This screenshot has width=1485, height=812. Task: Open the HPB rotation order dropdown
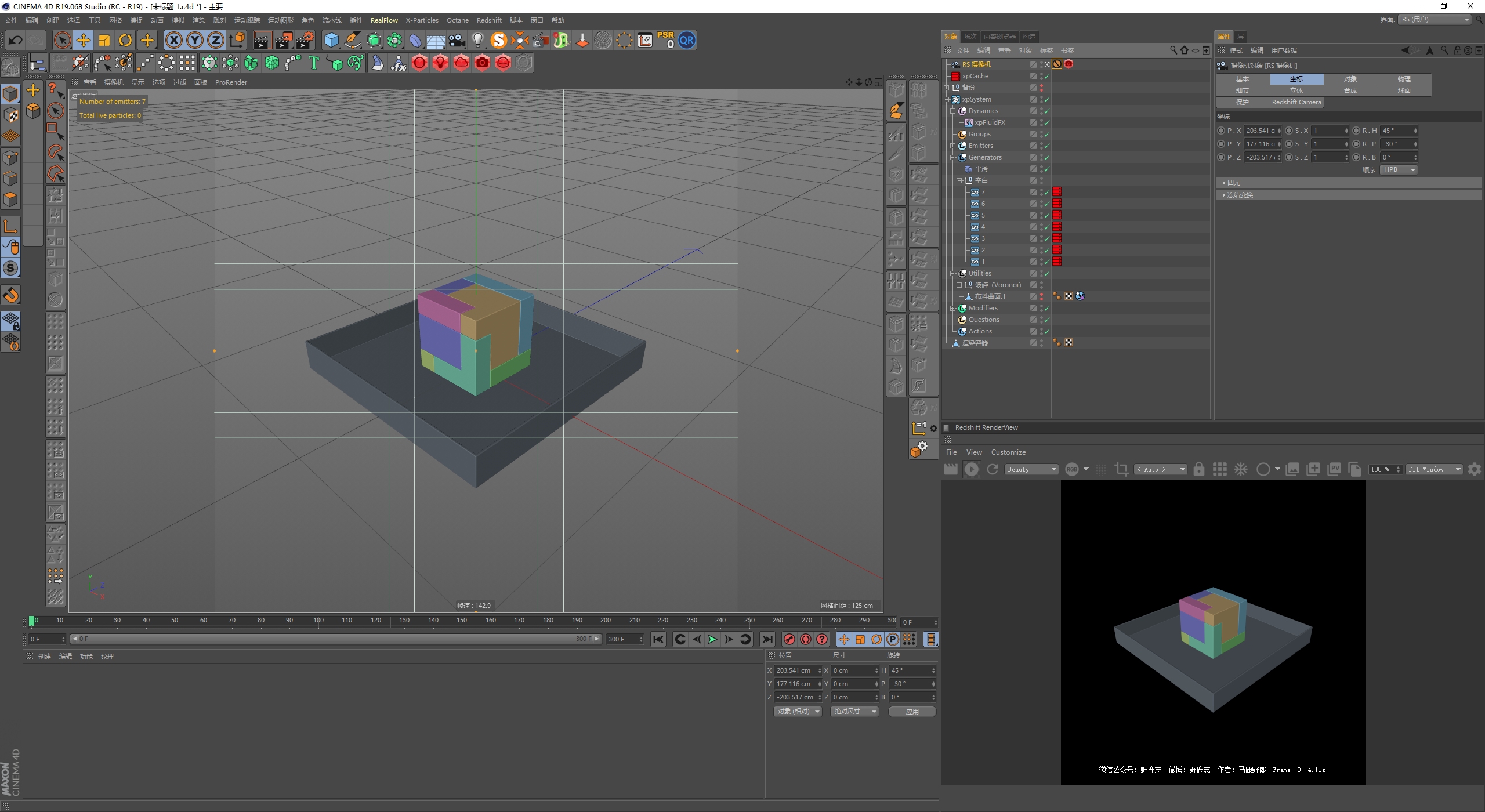(1399, 169)
